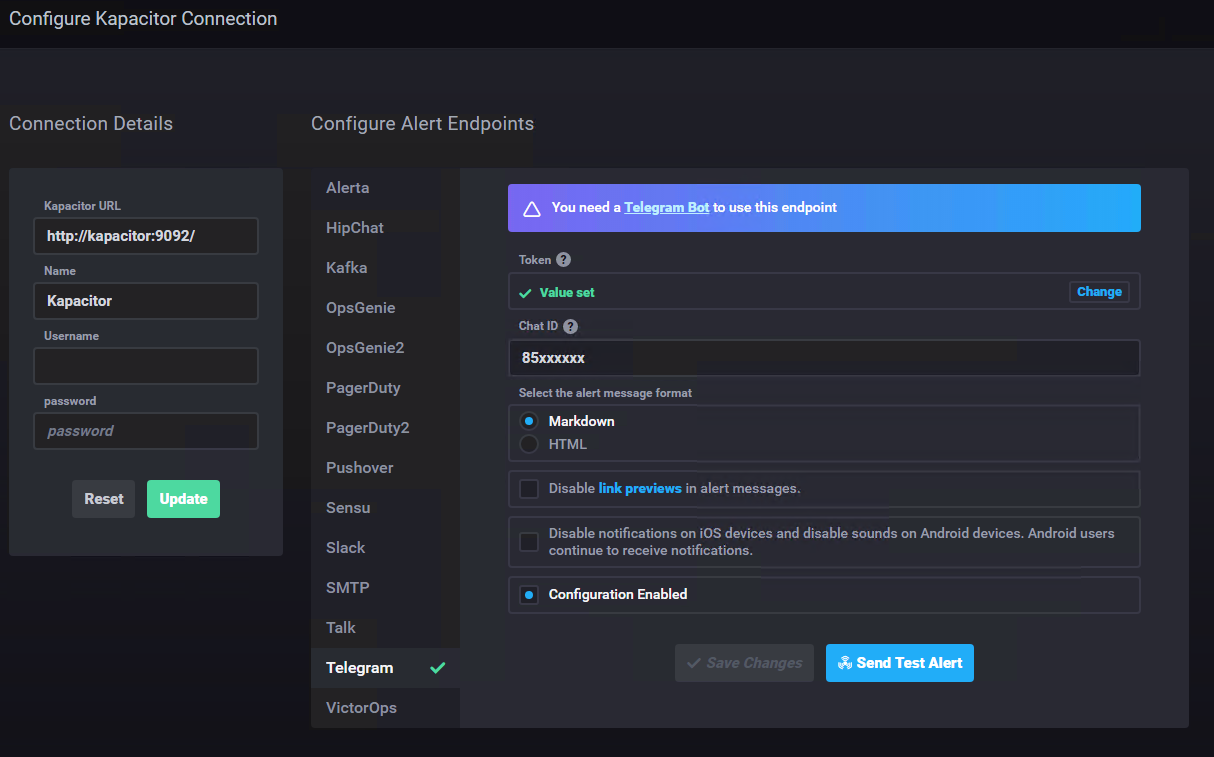The width and height of the screenshot is (1214, 757).
Task: Open the Slack endpoint tab
Action: coord(346,548)
